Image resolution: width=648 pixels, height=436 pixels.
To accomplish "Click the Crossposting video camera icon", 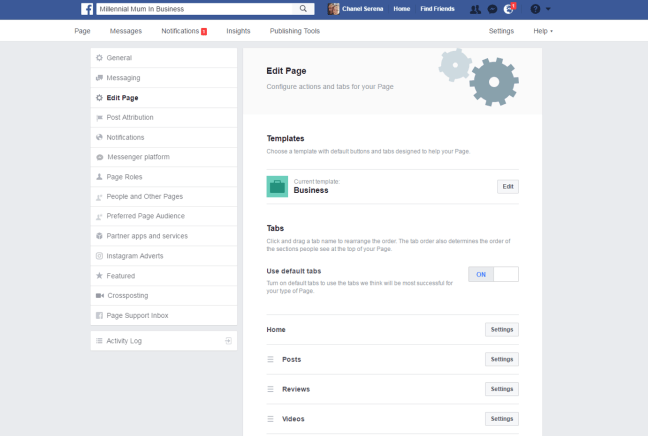I will click(100, 295).
